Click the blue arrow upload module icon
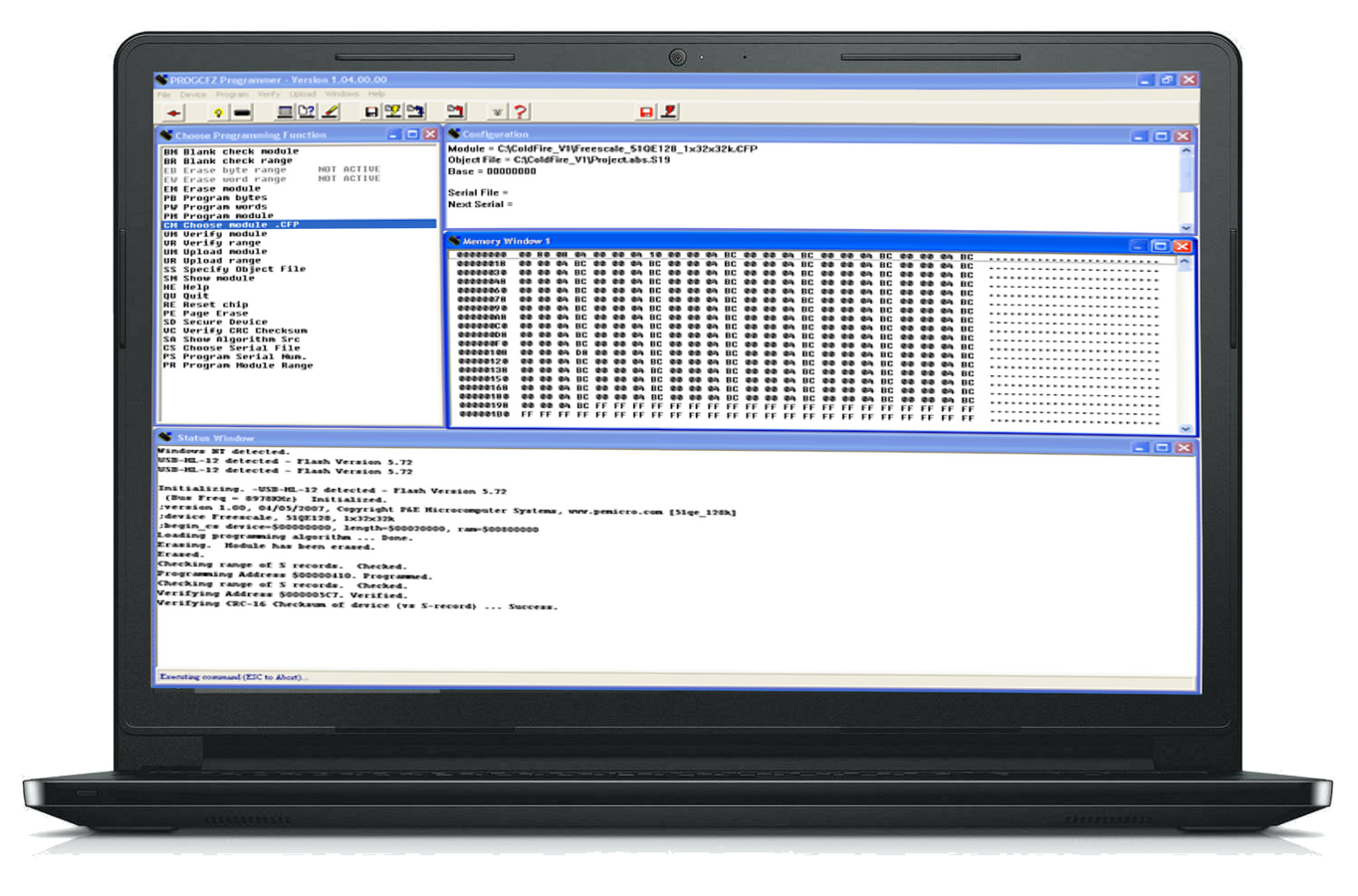This screenshot has height=896, width=1358. (414, 112)
